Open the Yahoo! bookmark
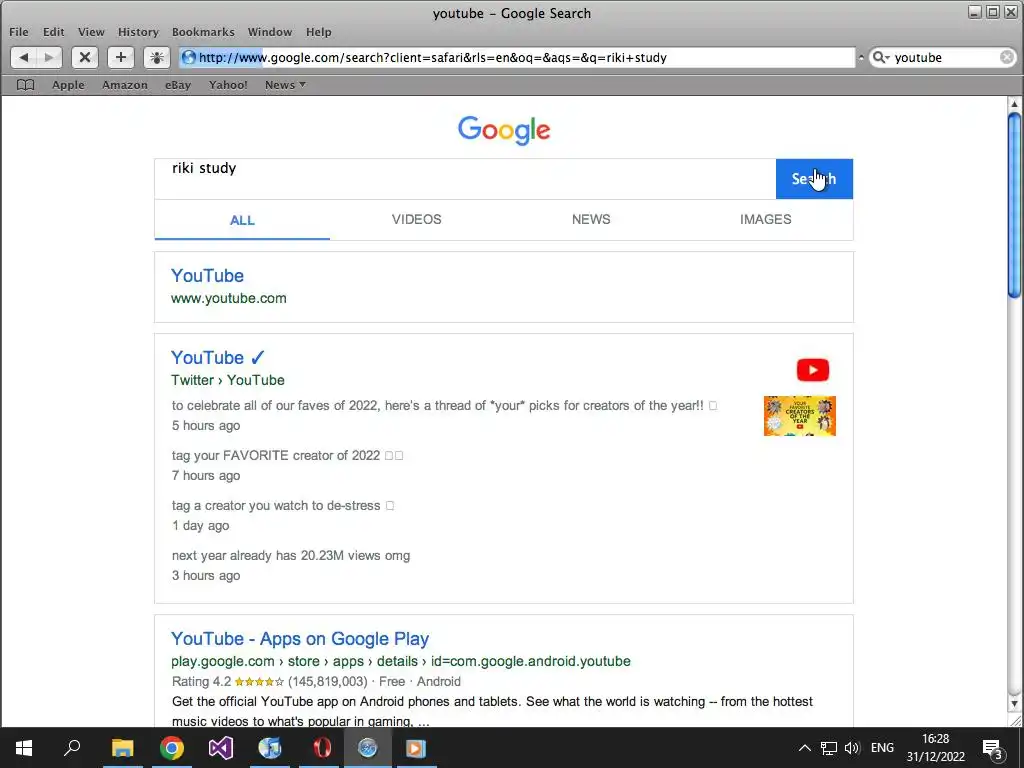The height and width of the screenshot is (768, 1024). coord(228,85)
